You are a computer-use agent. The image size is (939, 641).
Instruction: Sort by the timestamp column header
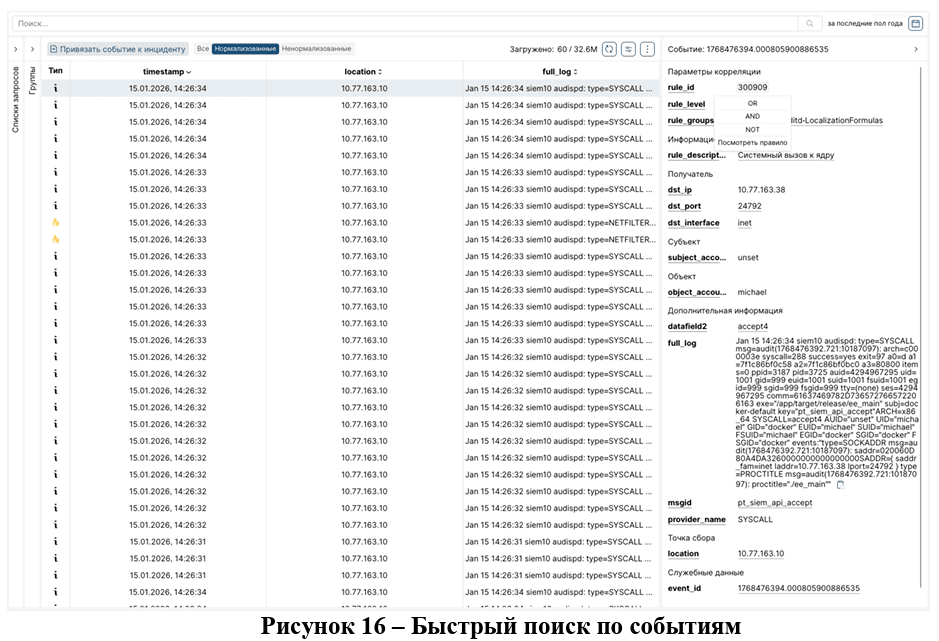pos(166,72)
